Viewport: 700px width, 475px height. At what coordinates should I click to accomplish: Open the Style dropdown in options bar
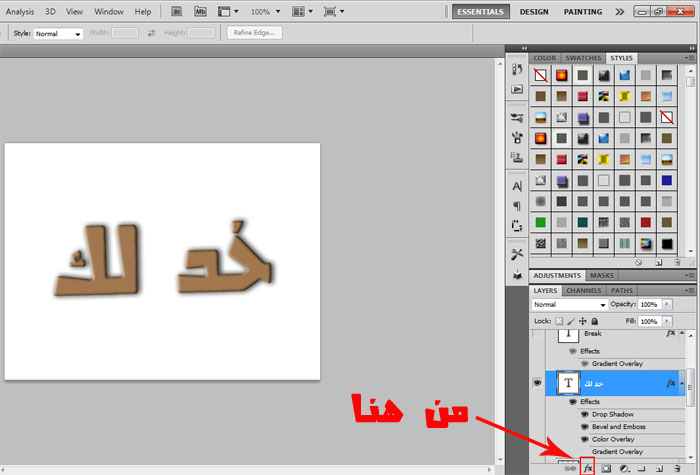(x=59, y=33)
